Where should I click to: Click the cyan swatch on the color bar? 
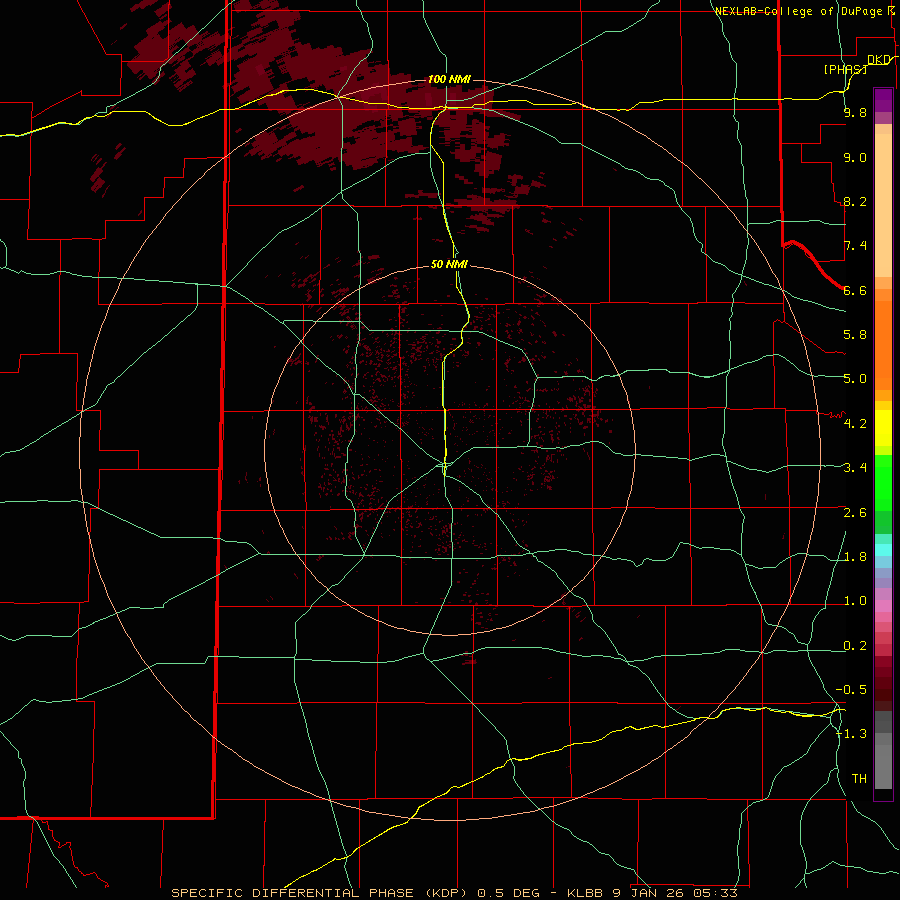pos(883,550)
